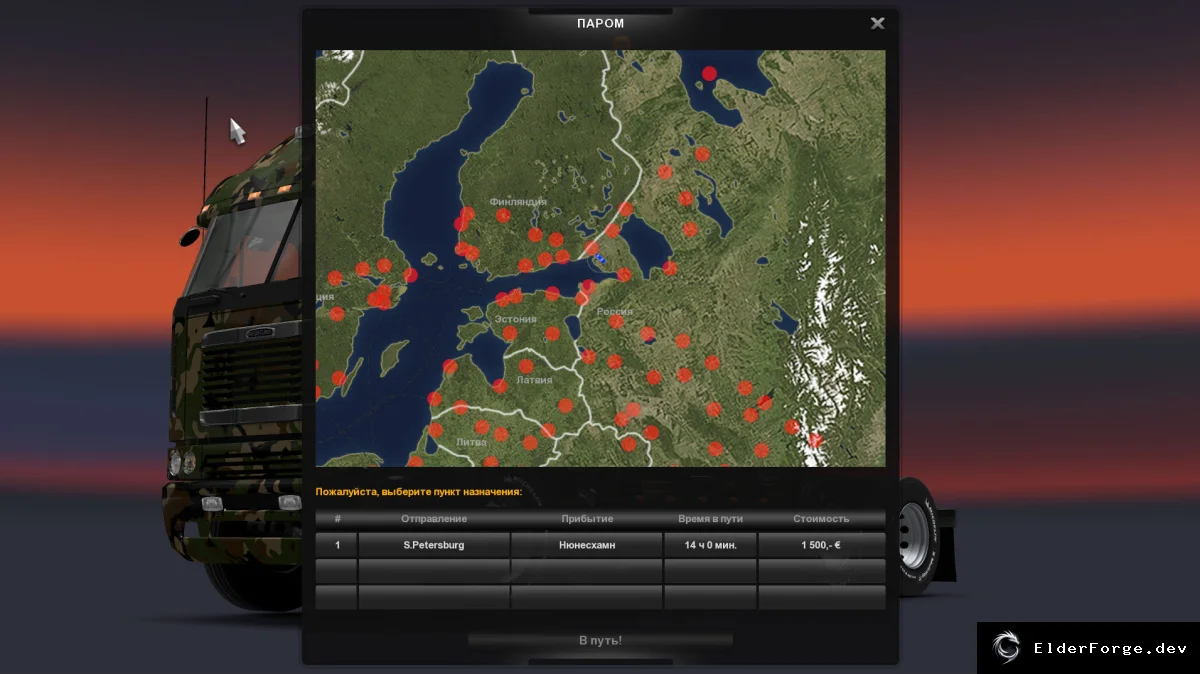
Task: Confirm the trip with the "В путь!" button
Action: (600, 640)
